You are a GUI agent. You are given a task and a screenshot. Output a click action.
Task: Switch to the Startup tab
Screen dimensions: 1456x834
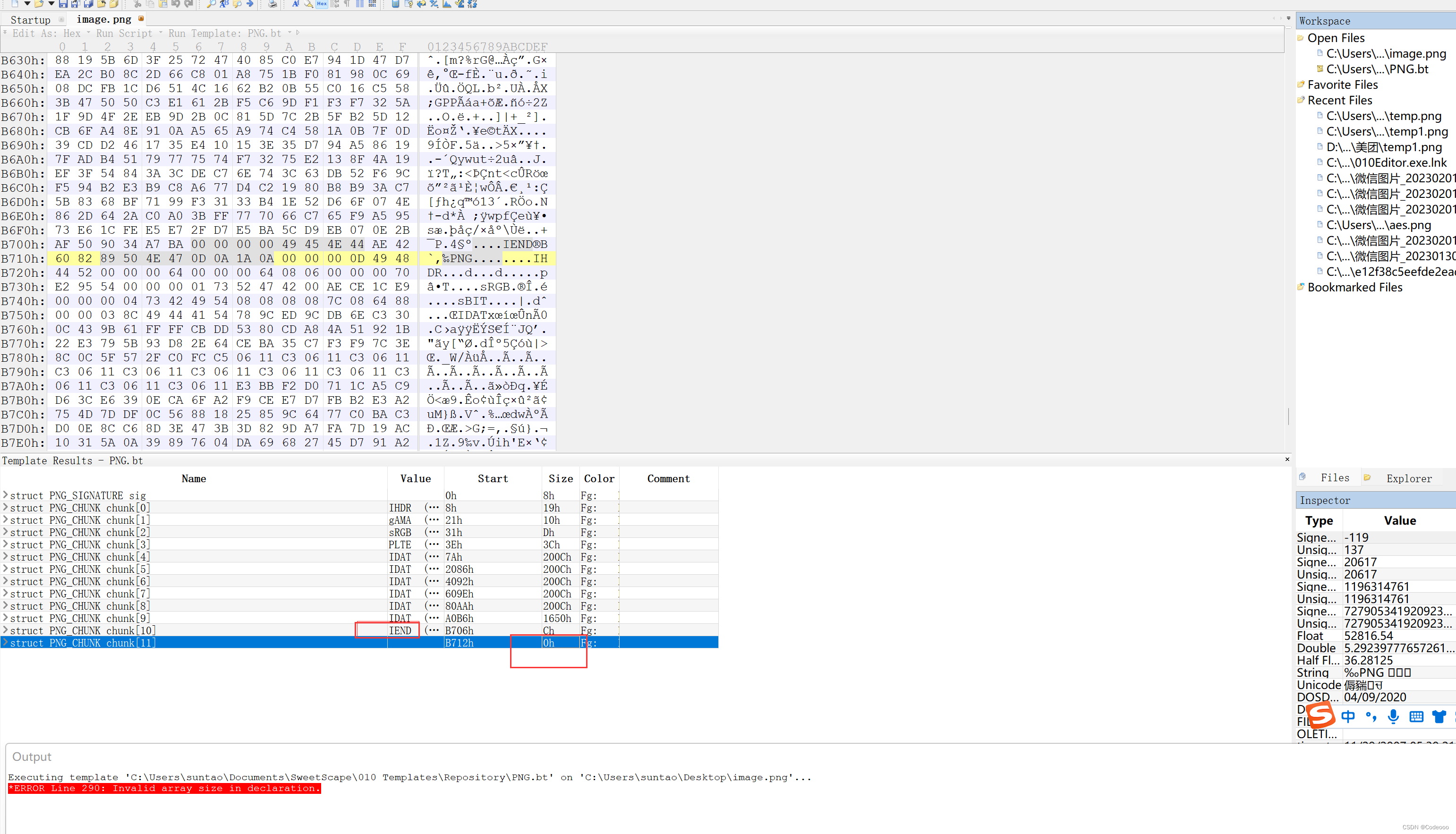coord(30,20)
